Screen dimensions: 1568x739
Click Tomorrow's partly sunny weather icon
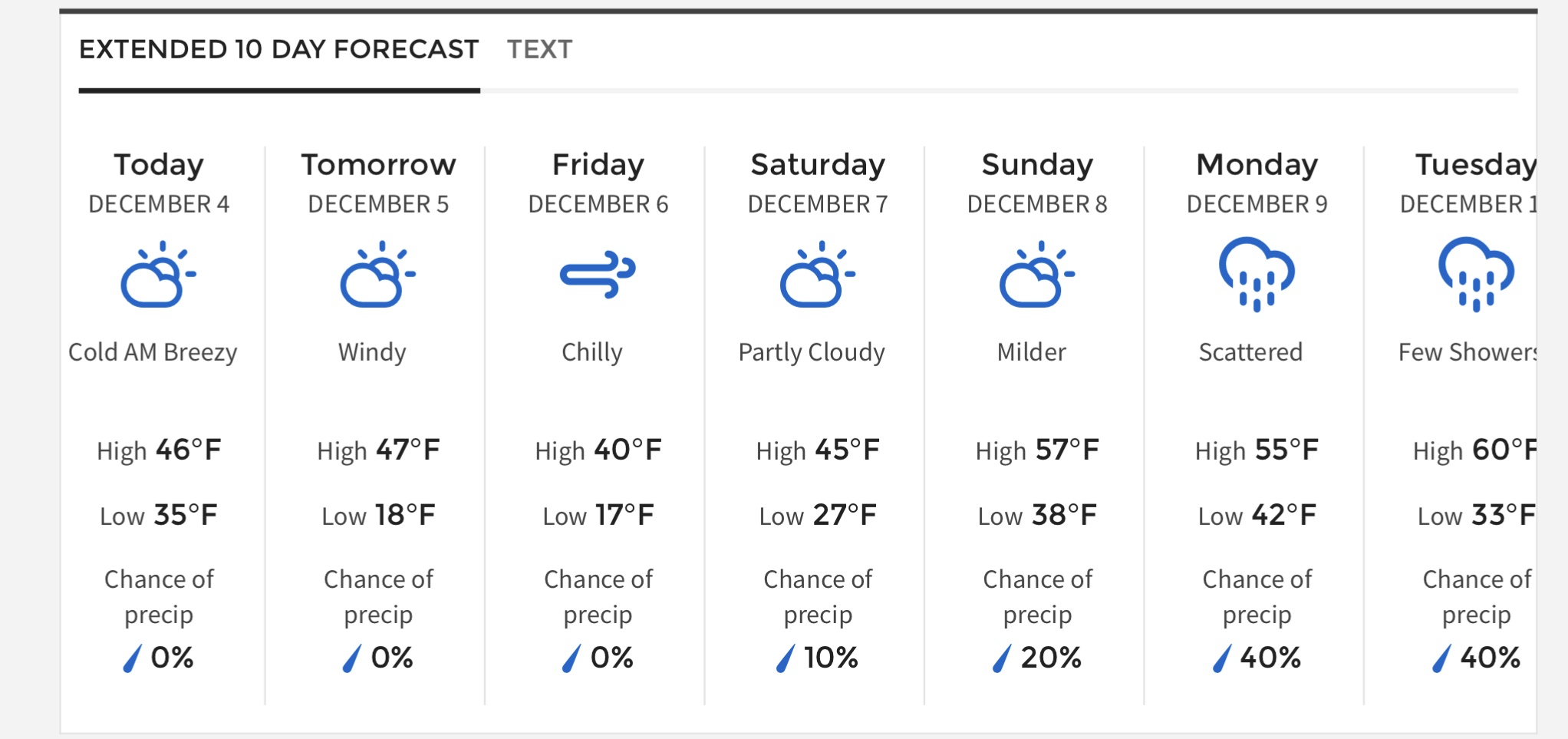[377, 274]
